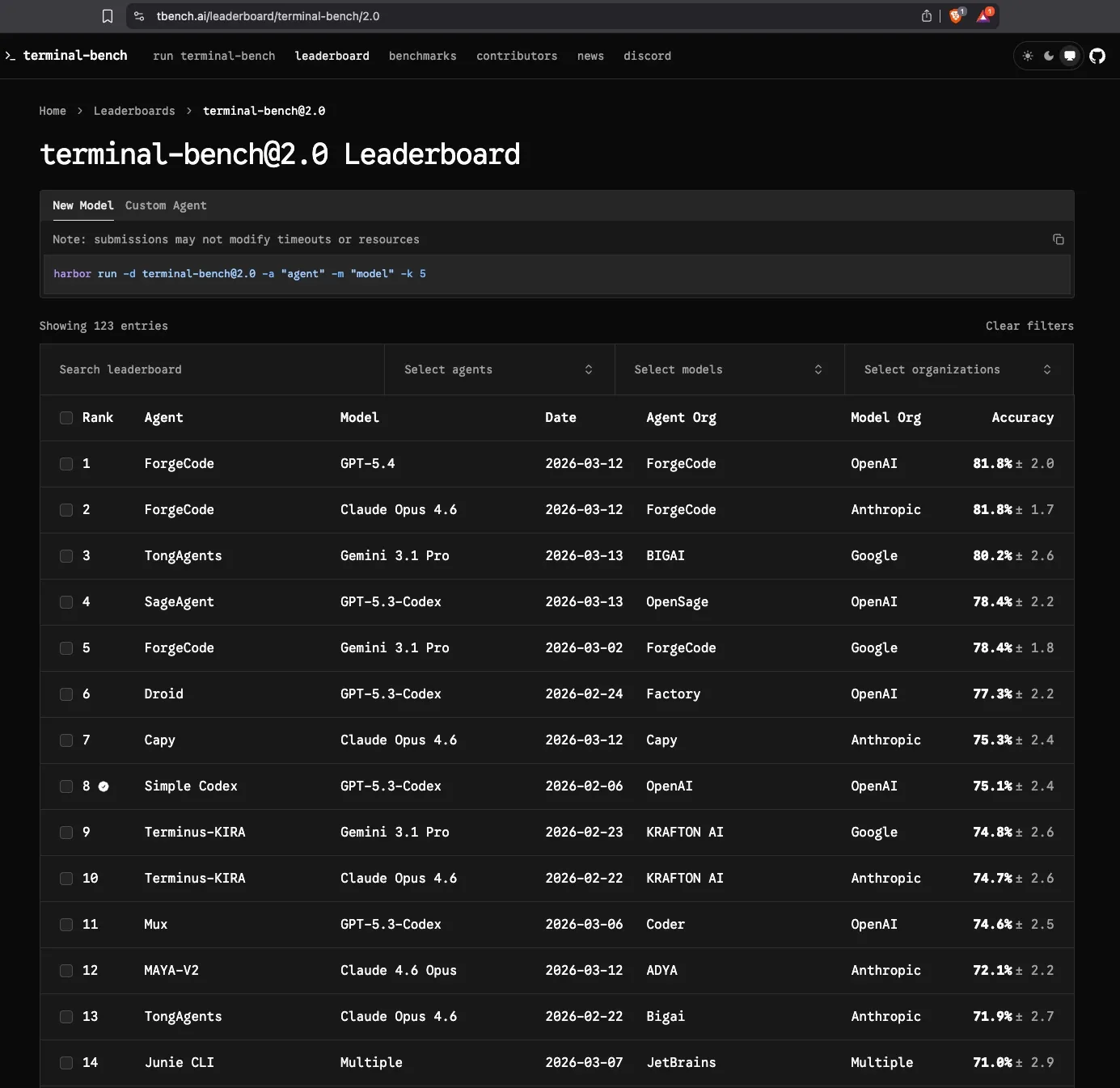Screen dimensions: 1120x1088
Task: Click the Rank column header
Action: click(98, 418)
